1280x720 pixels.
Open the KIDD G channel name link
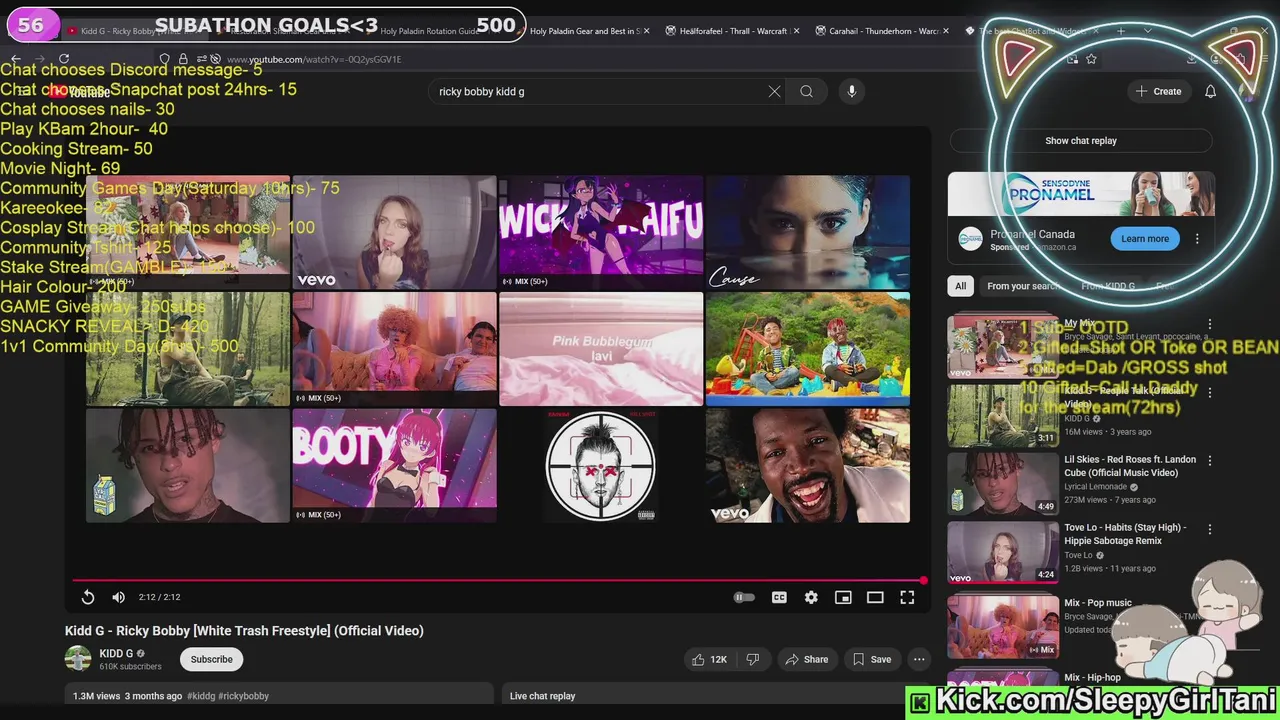click(x=116, y=653)
